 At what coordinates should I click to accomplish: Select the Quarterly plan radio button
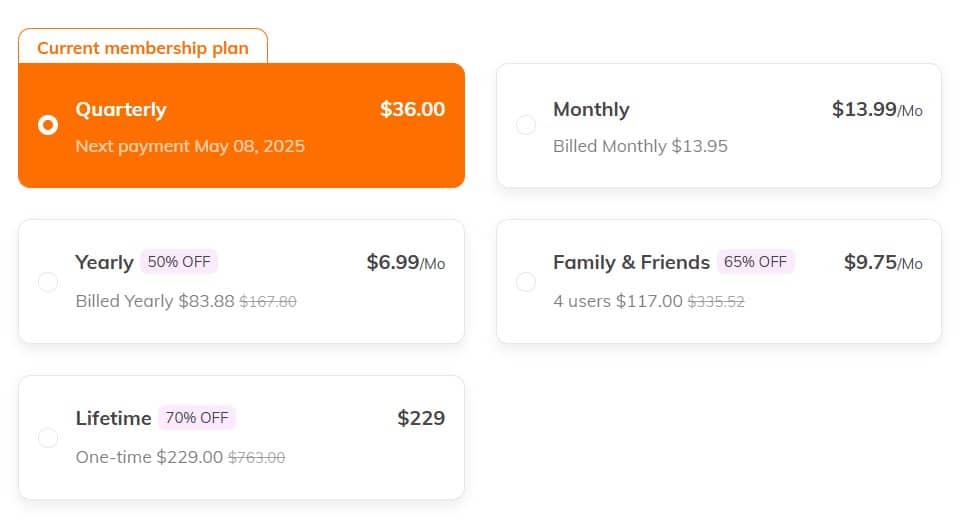(x=47, y=125)
